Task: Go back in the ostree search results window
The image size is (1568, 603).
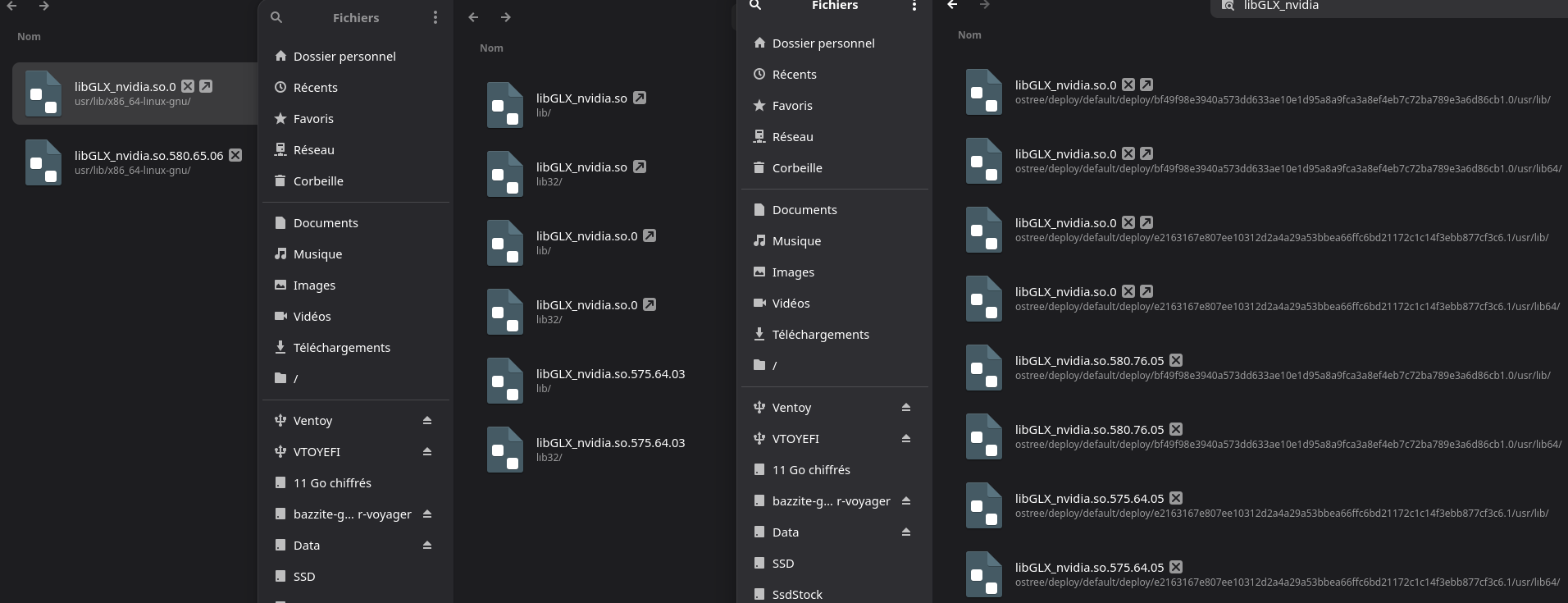Action: coord(952,5)
